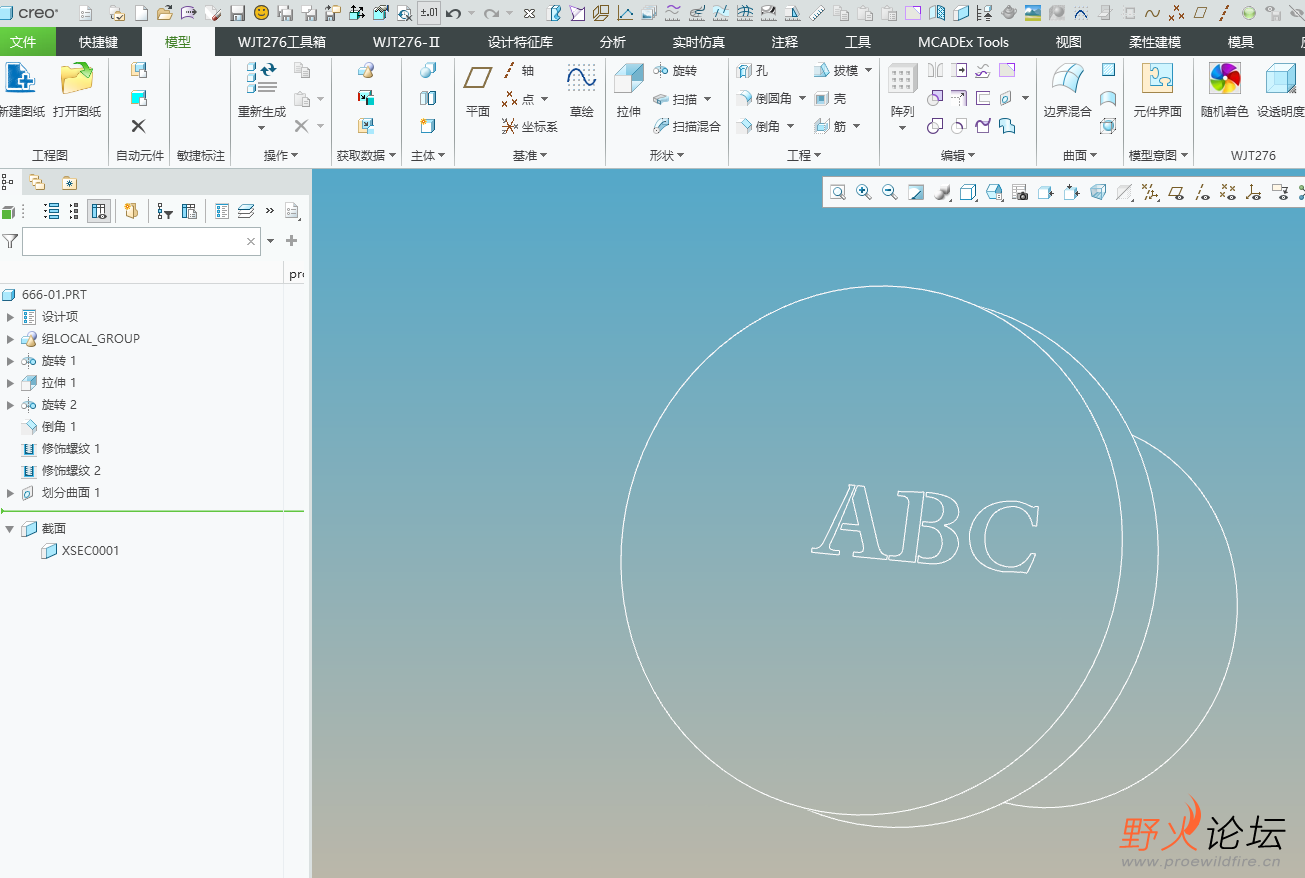Select the 旋转 revolve tool
This screenshot has height=878, width=1305.
675,71
